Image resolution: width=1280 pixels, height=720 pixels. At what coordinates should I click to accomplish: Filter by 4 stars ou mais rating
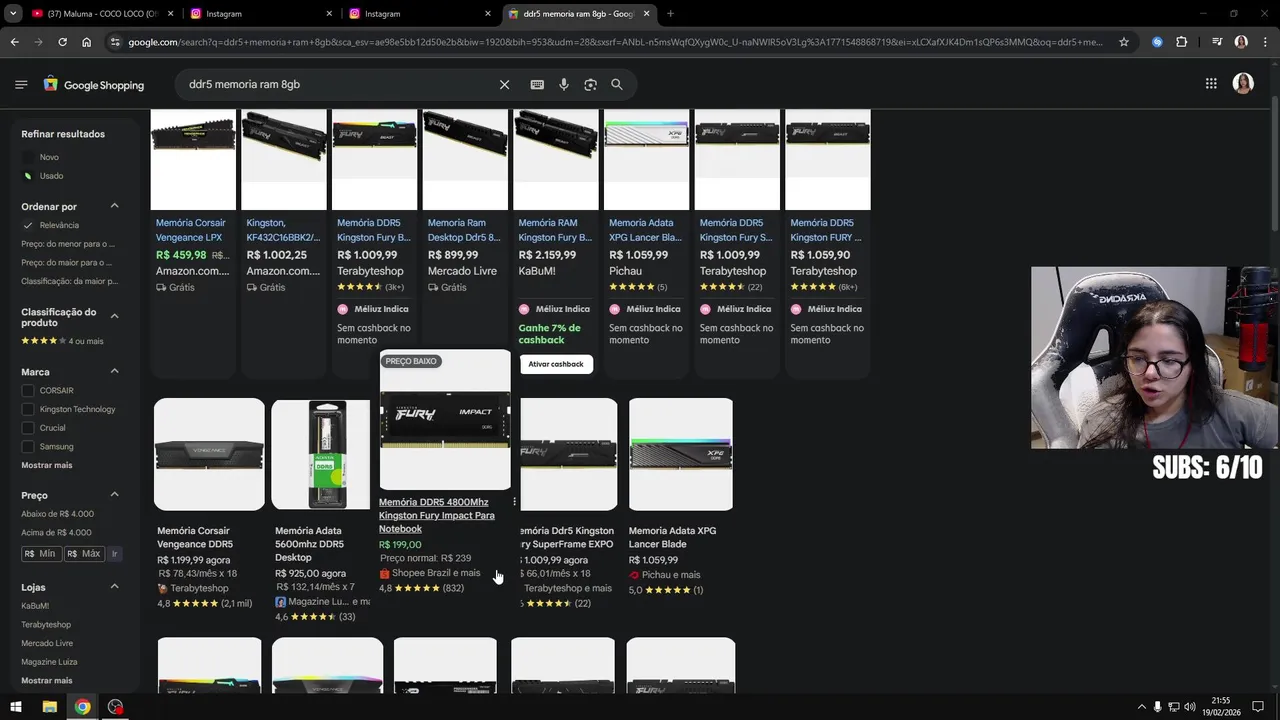click(62, 341)
